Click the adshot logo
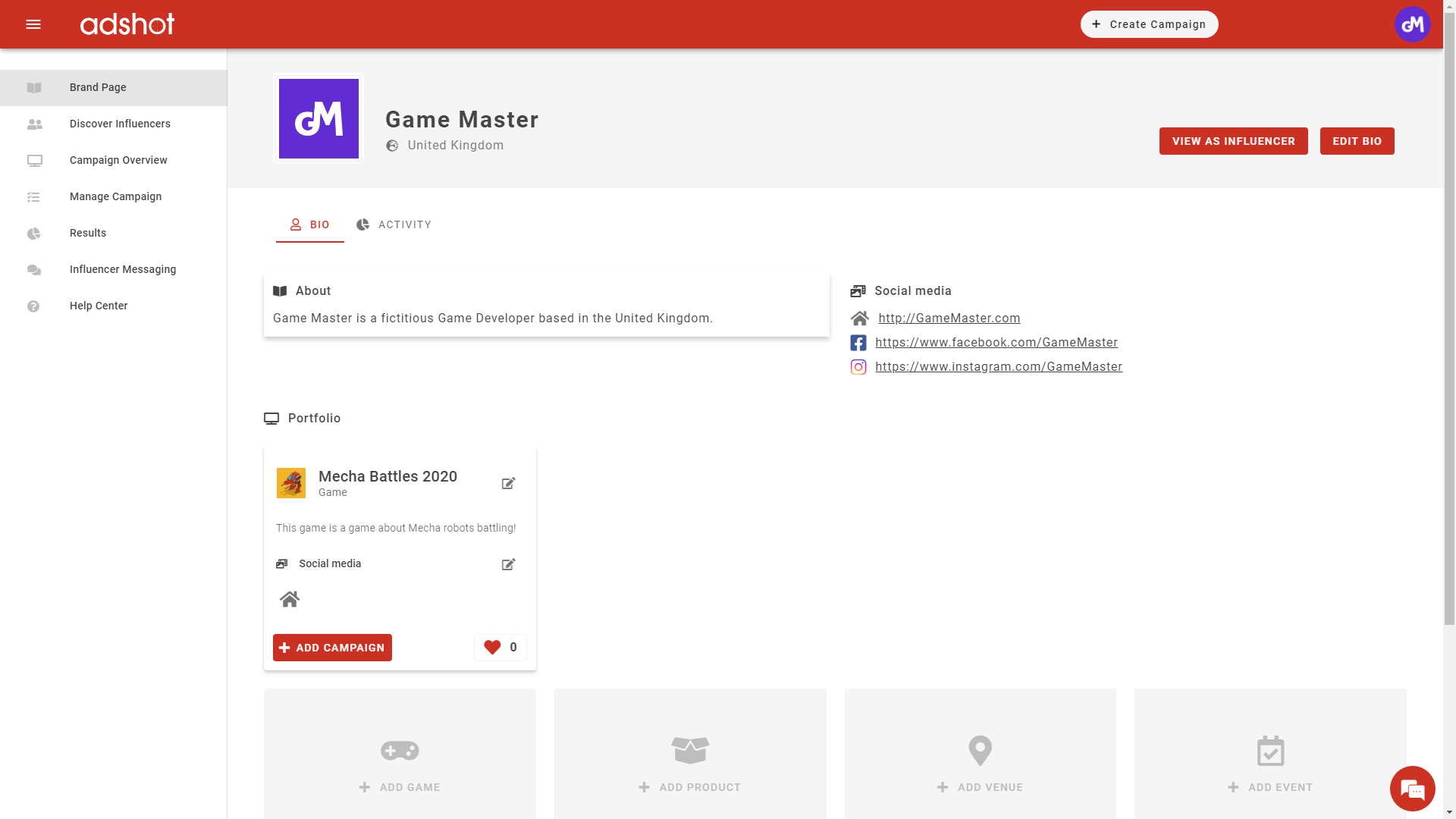The image size is (1456, 819). coord(127,24)
